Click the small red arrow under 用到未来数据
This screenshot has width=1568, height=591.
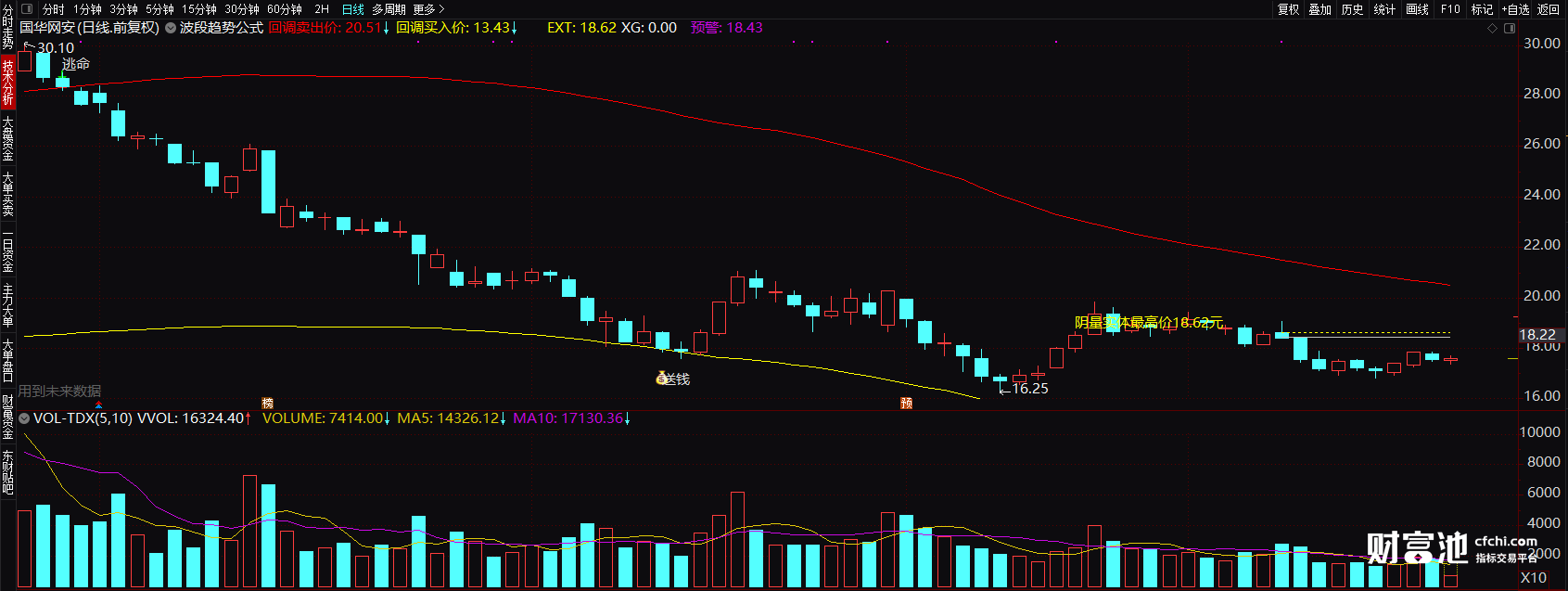pyautogui.click(x=98, y=404)
